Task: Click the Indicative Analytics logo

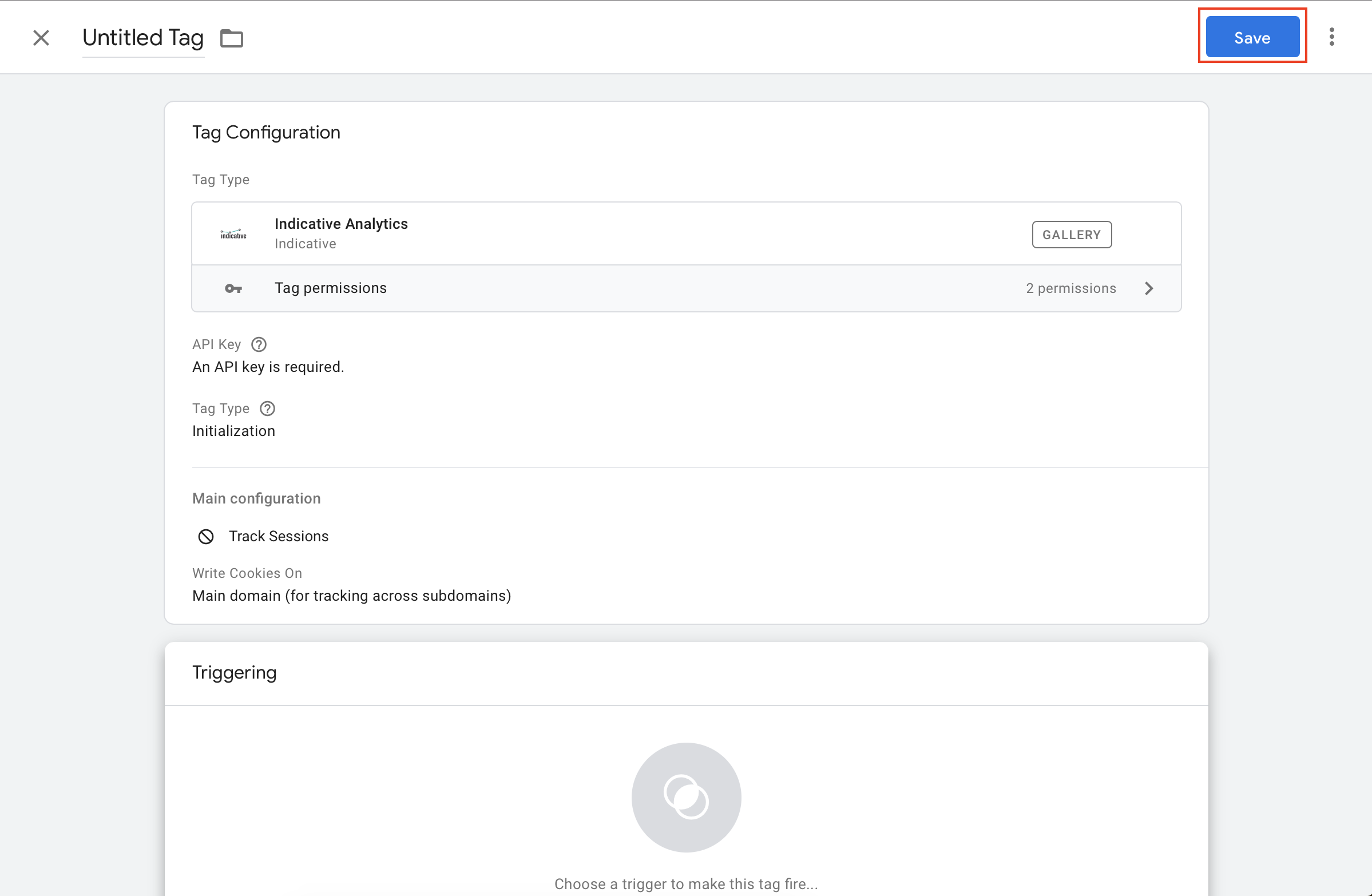Action: [233, 233]
